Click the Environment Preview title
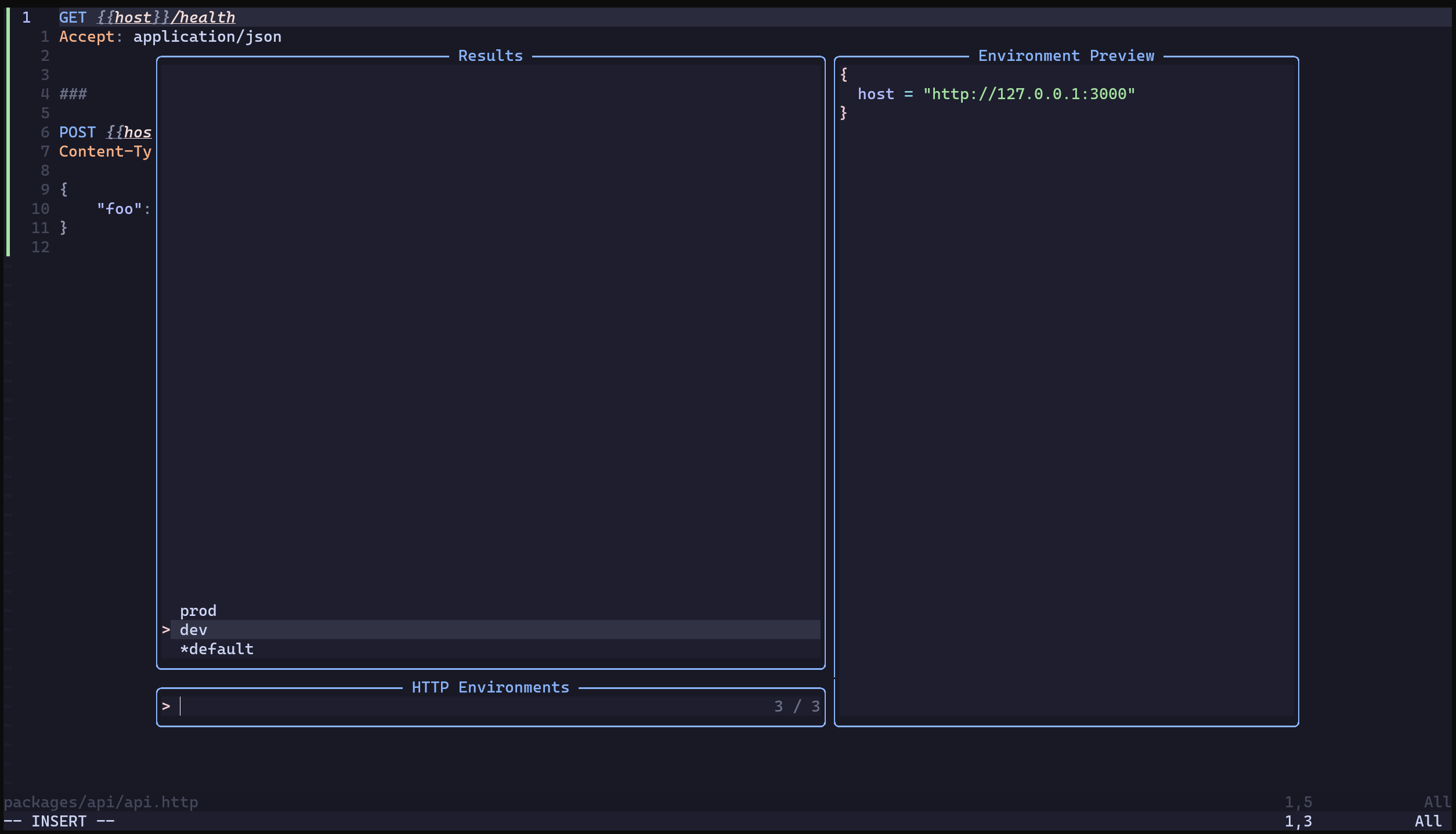 1066,56
